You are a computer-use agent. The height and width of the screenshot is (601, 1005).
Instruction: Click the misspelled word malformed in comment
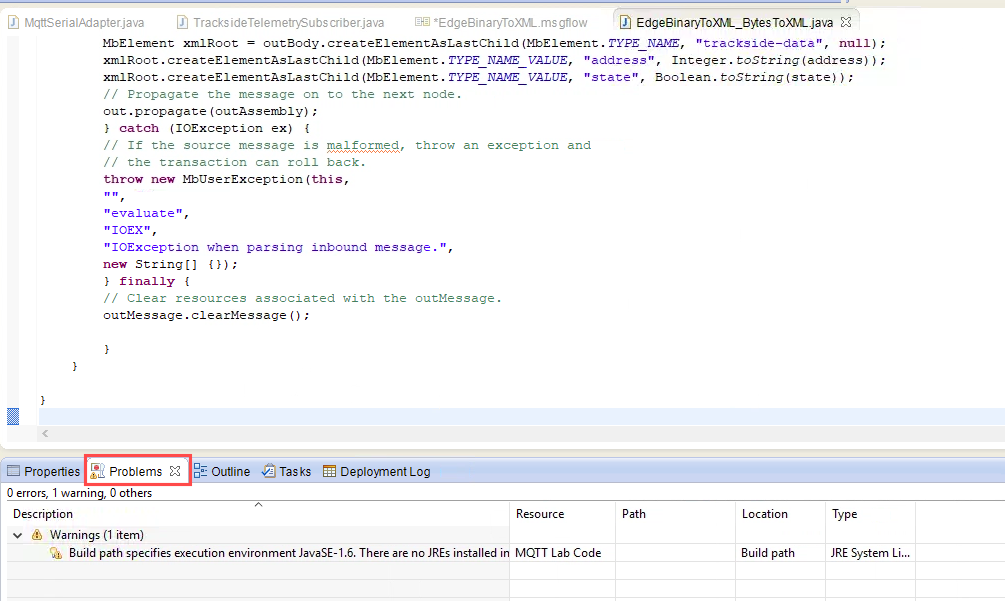[363, 145]
